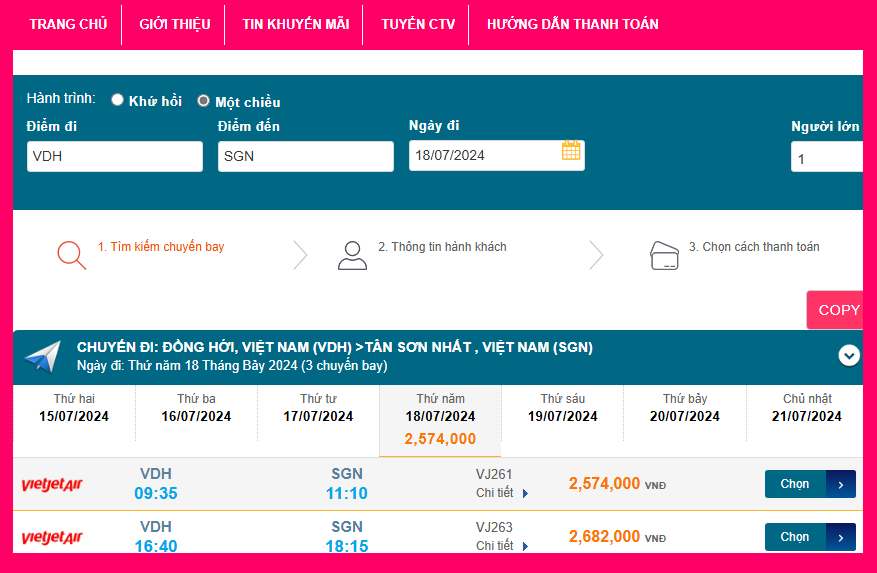Switch to the 19/07/2024 date tab
The height and width of the screenshot is (573, 877).
click(562, 408)
